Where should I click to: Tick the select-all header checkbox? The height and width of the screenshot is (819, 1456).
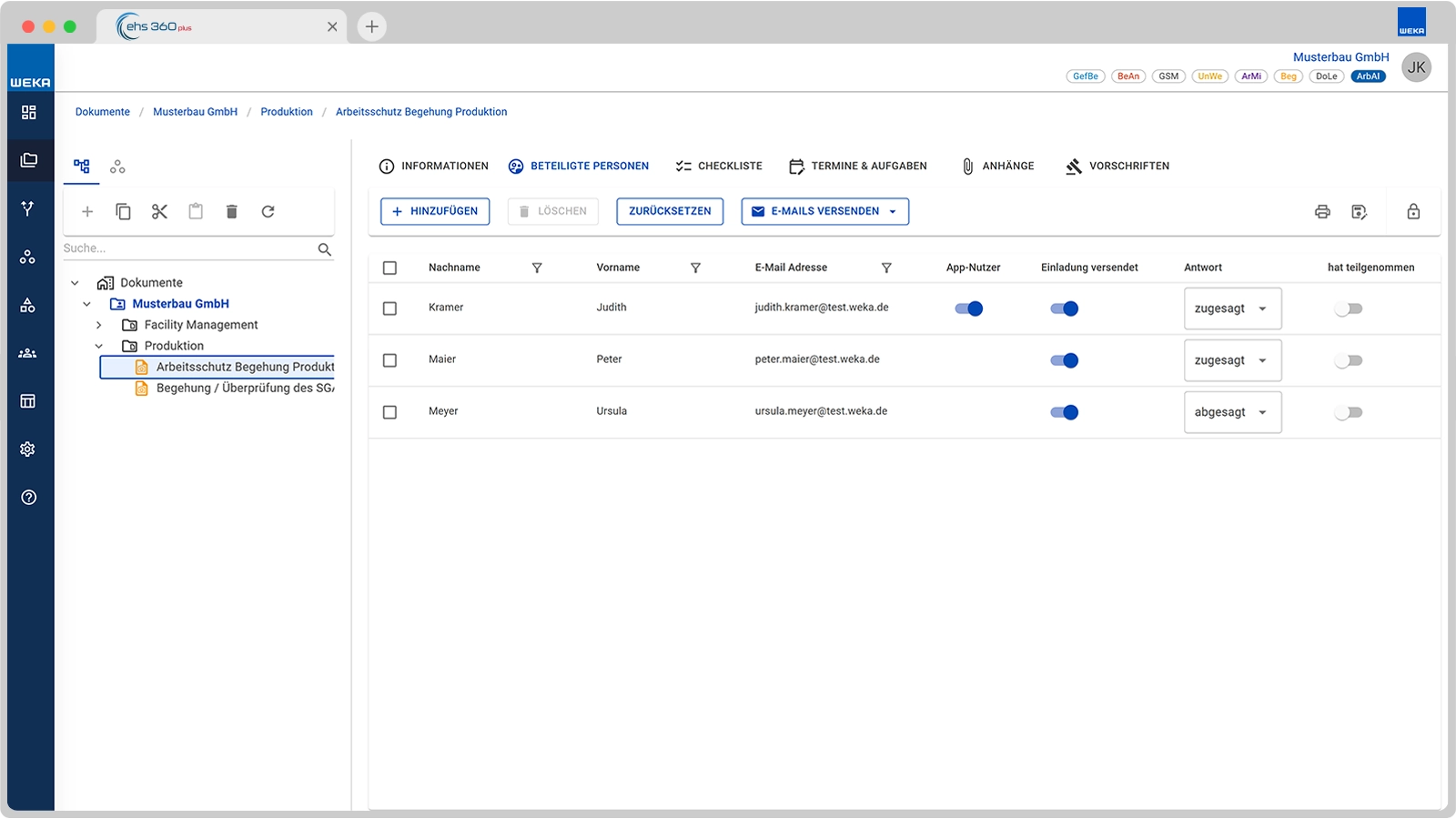click(389, 268)
